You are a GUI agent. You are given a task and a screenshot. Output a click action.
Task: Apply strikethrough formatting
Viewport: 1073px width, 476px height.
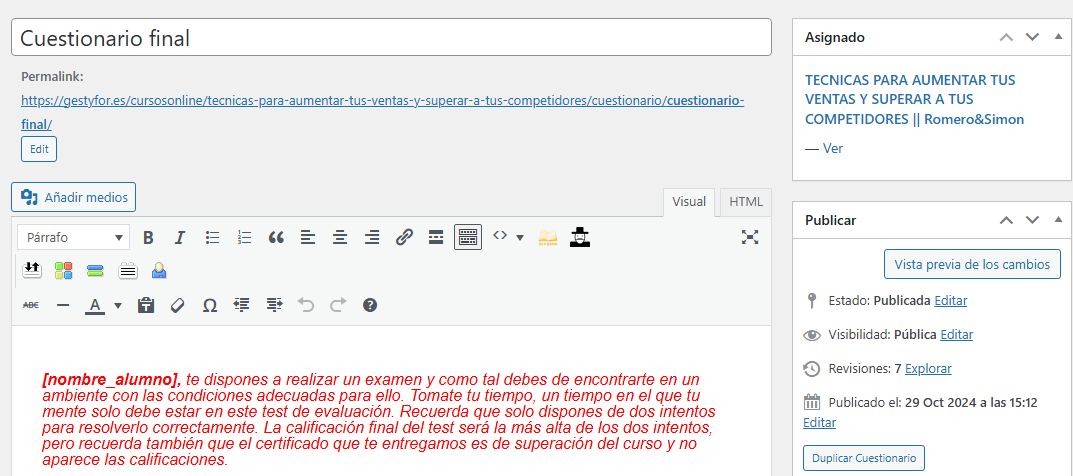31,305
